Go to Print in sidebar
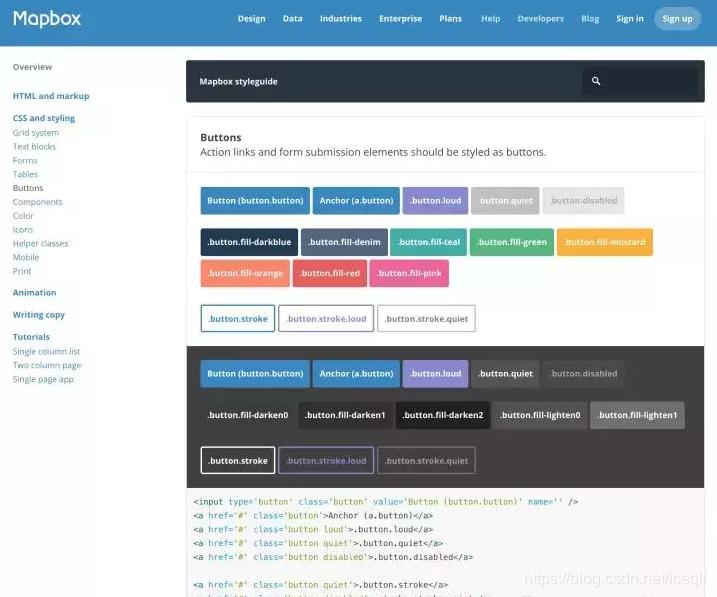 click(x=22, y=271)
